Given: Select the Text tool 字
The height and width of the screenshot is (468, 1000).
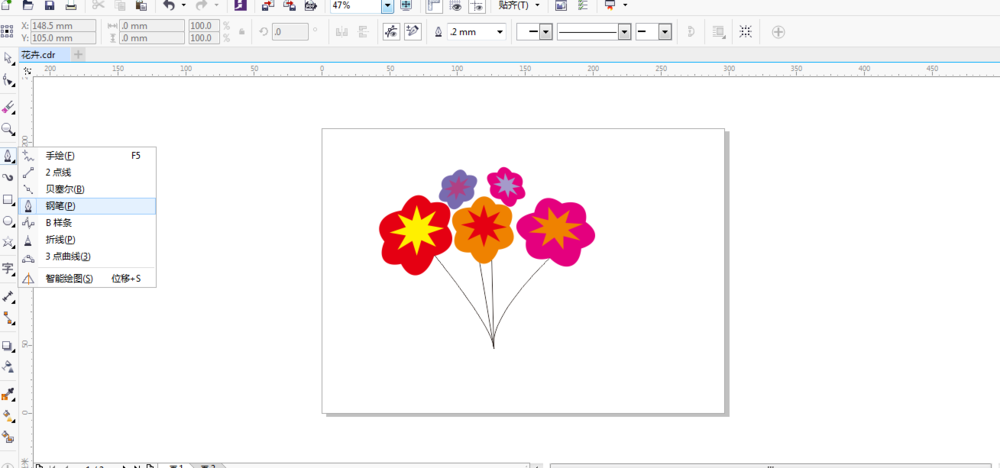Looking at the screenshot, I should click(x=8, y=268).
